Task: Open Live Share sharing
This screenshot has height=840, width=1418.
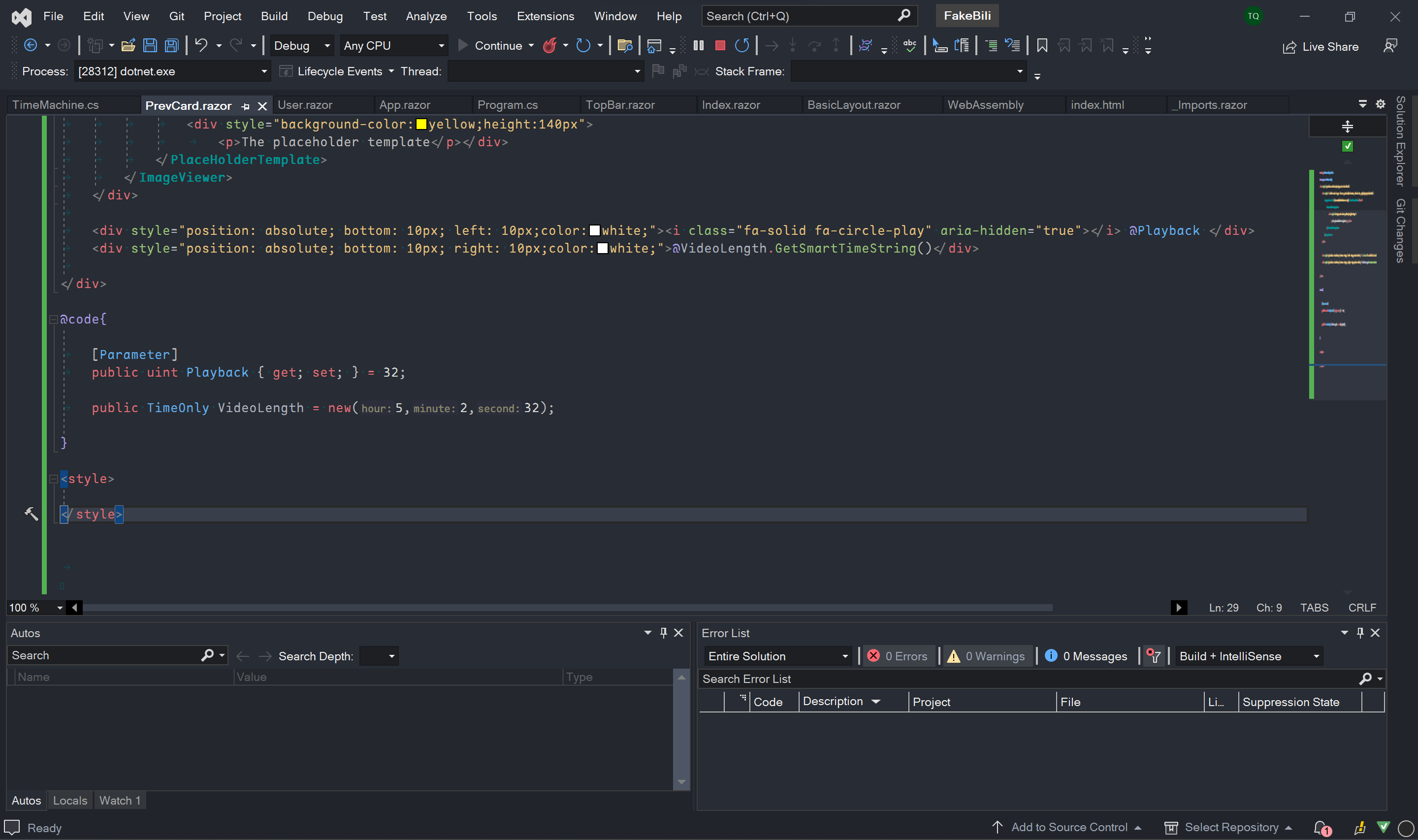Action: pyautogui.click(x=1320, y=46)
